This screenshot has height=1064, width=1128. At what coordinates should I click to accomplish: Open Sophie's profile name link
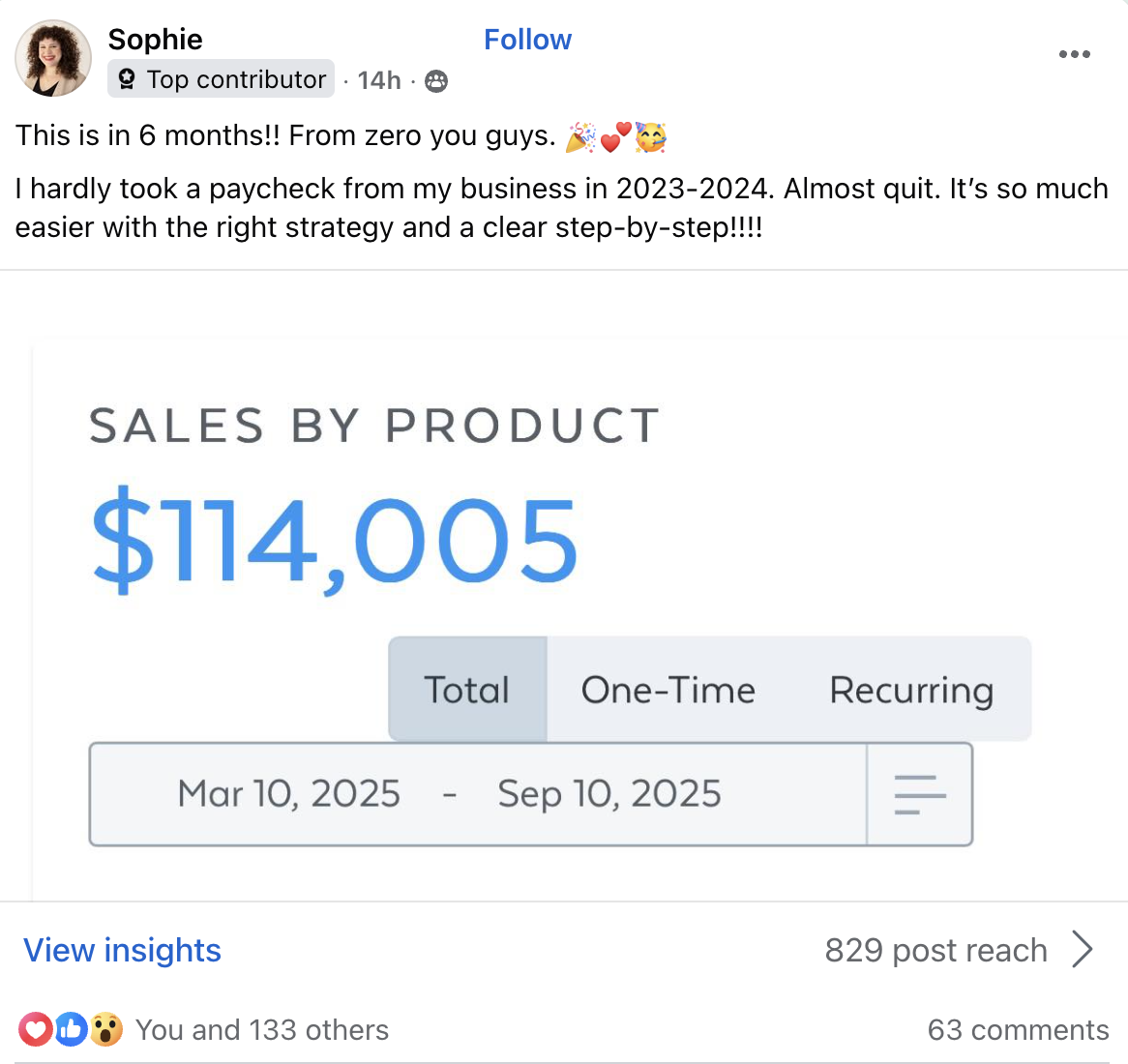click(x=155, y=40)
